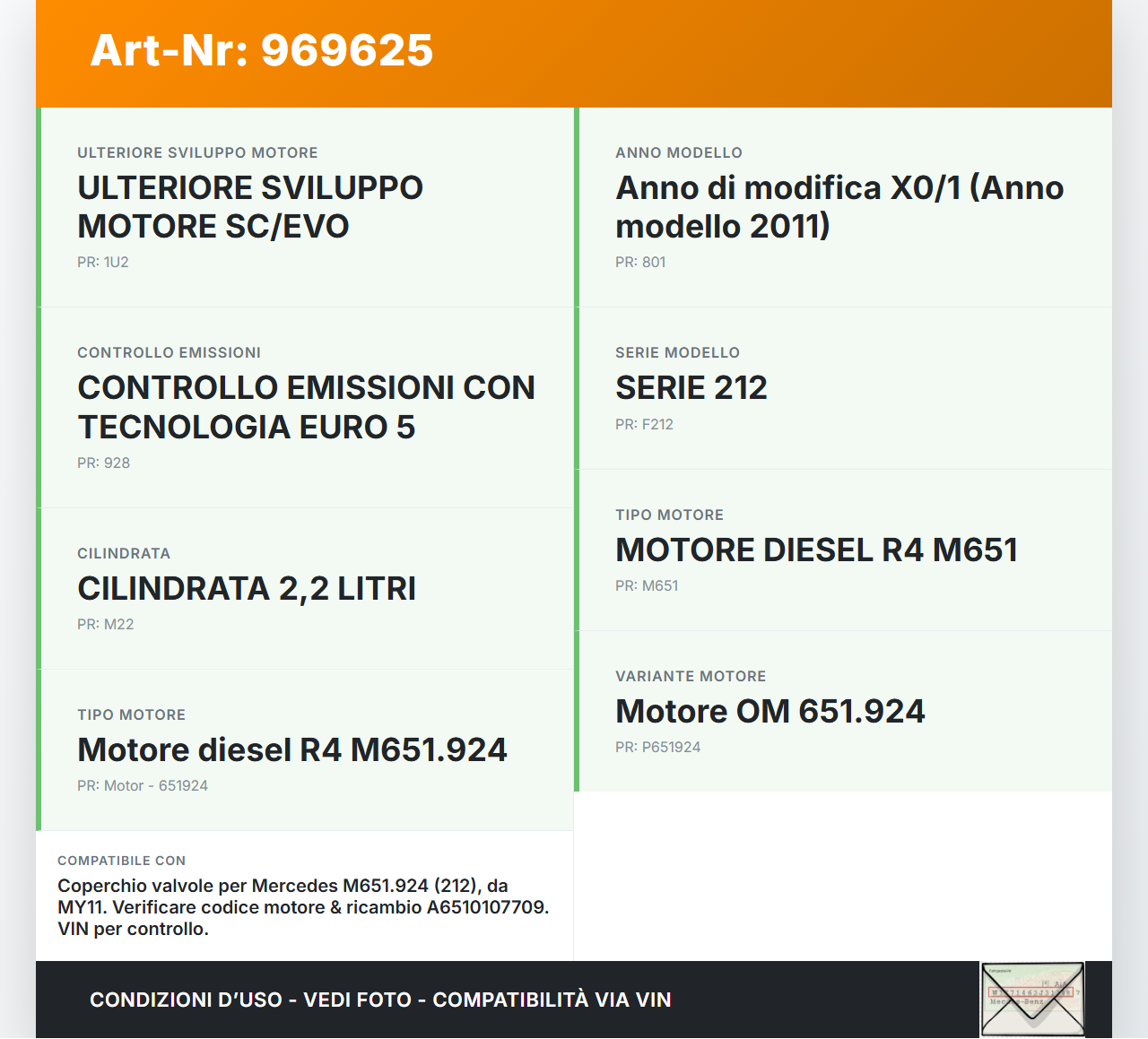Click the PR: F212 code text

point(644,425)
